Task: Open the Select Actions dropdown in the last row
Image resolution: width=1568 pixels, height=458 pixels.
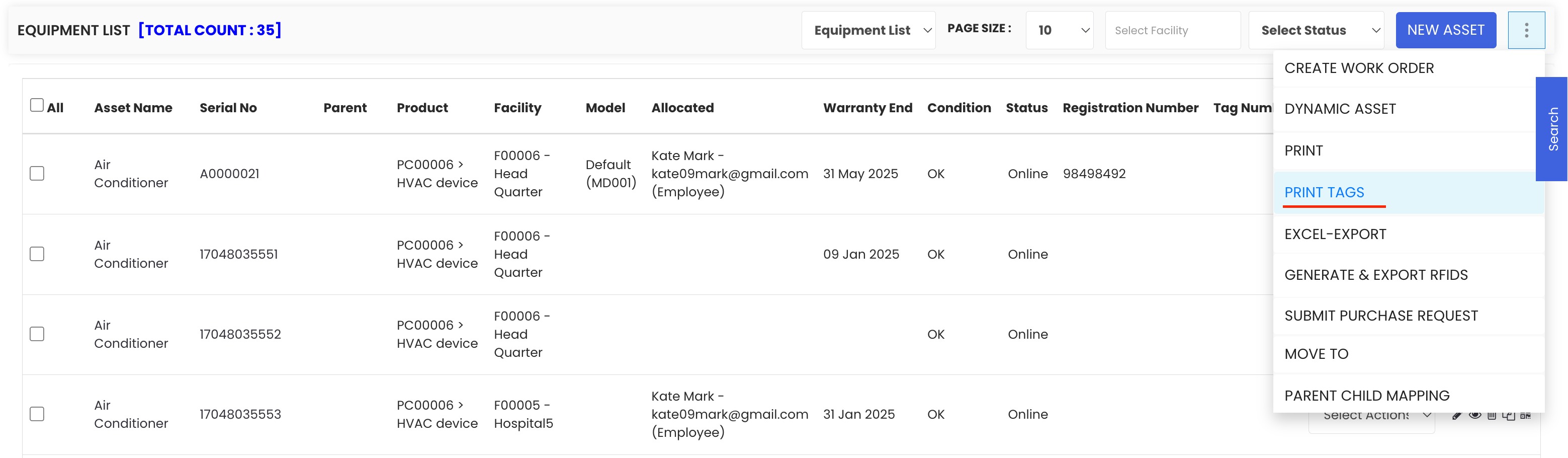Action: coord(1371,415)
